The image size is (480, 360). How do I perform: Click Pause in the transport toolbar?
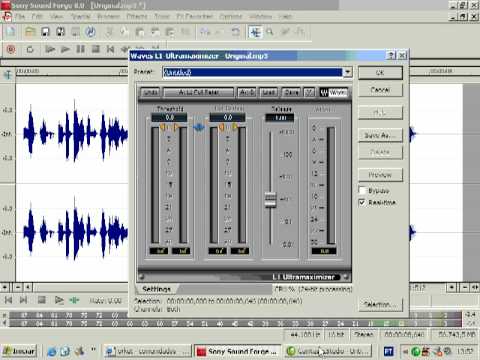point(80,49)
